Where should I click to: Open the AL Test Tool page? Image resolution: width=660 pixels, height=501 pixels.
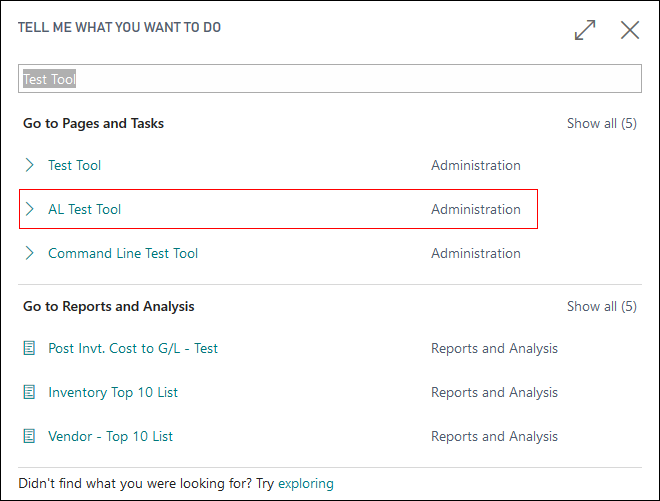click(85, 209)
